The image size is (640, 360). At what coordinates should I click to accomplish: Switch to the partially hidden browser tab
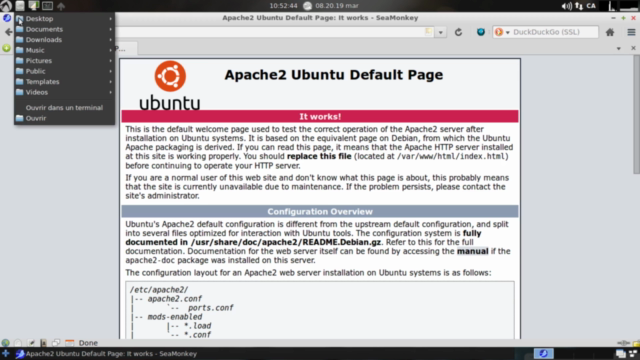point(126,49)
